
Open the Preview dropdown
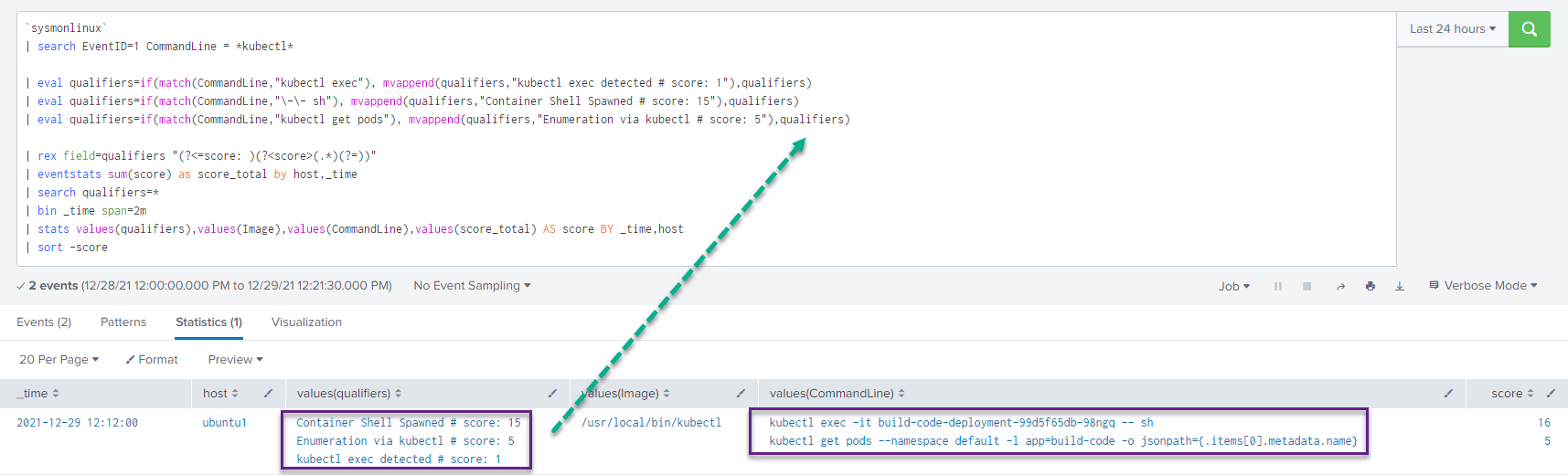pos(236,360)
